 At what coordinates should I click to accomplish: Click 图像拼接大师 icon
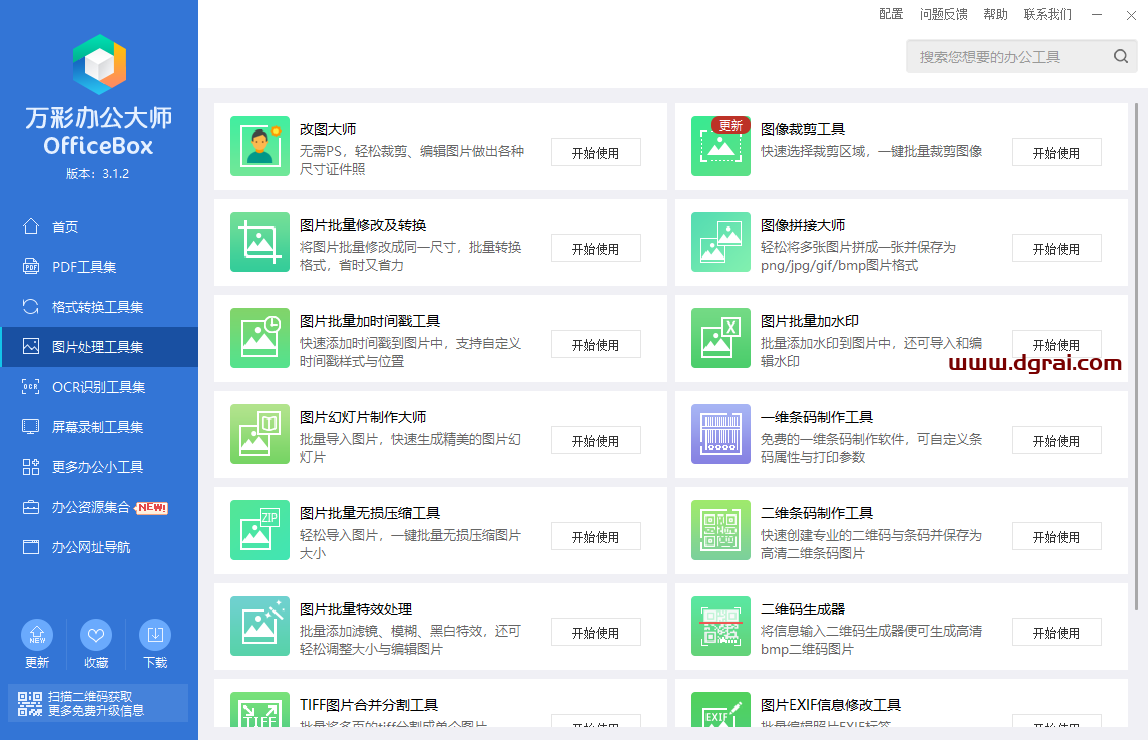coord(720,242)
